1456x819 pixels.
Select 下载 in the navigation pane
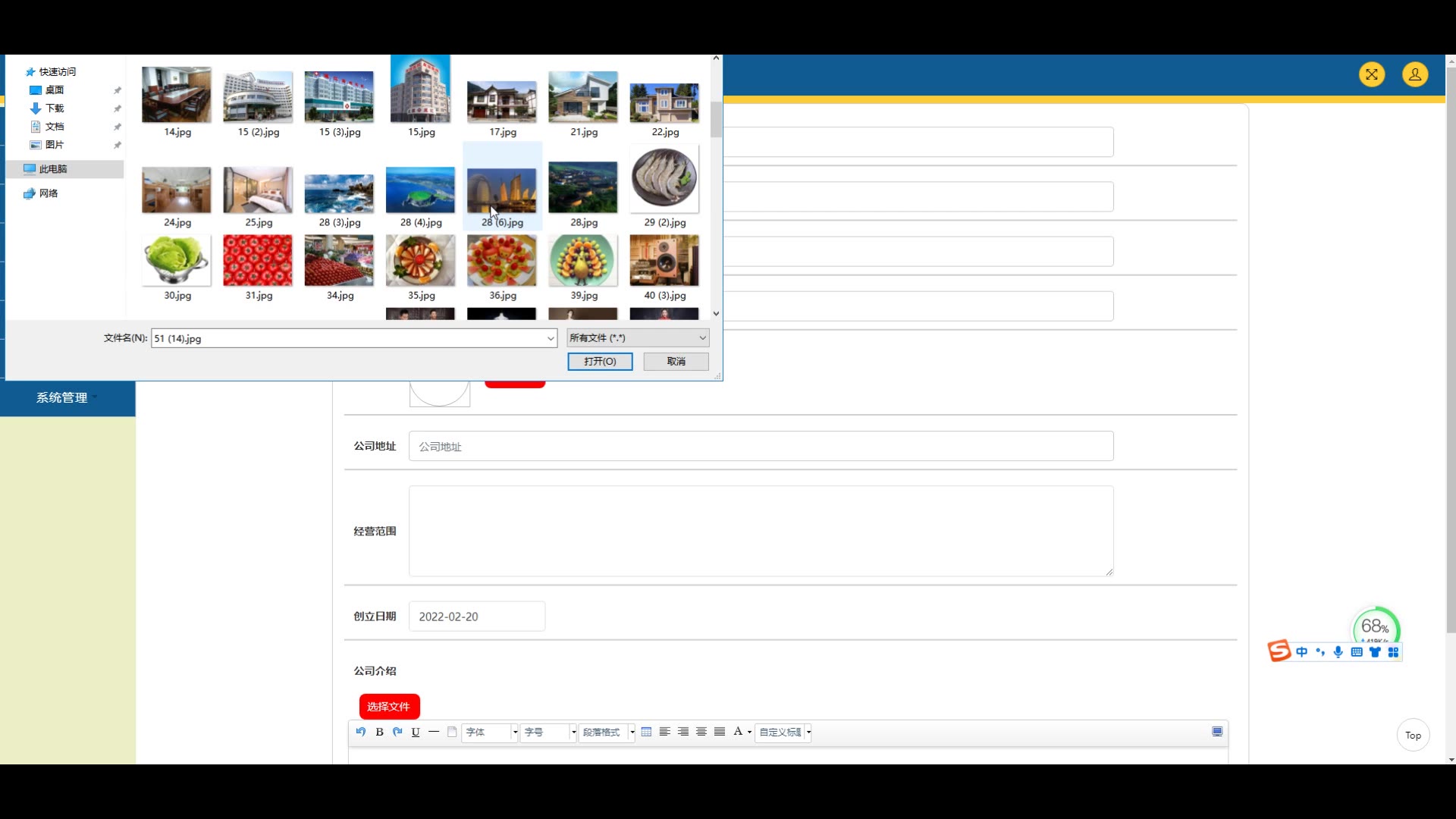[x=55, y=108]
